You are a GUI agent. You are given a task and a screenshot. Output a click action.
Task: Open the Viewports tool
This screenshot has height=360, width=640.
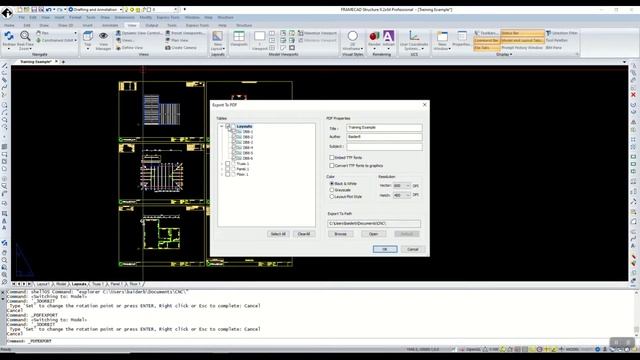coord(239,36)
